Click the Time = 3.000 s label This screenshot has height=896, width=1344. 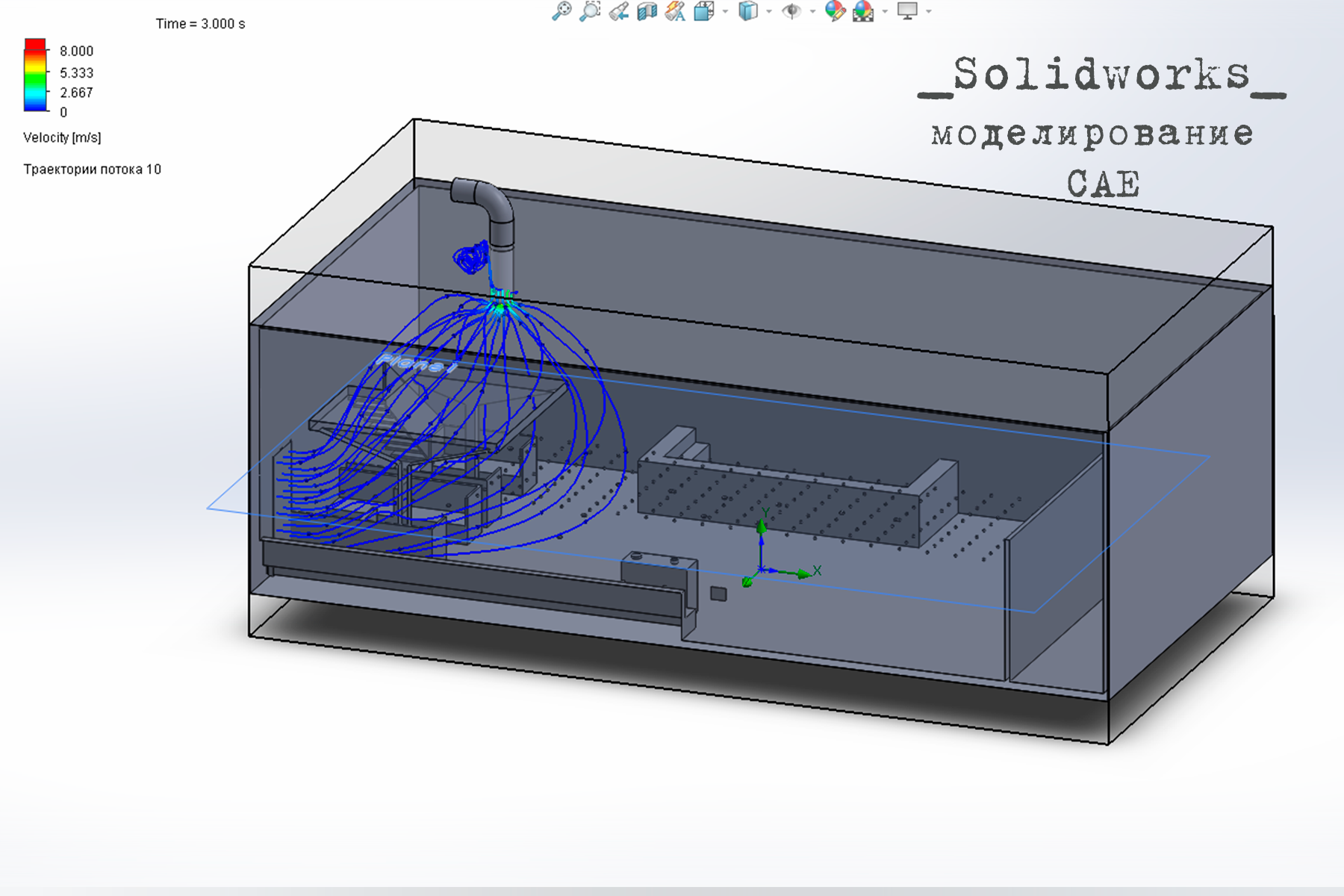(200, 24)
